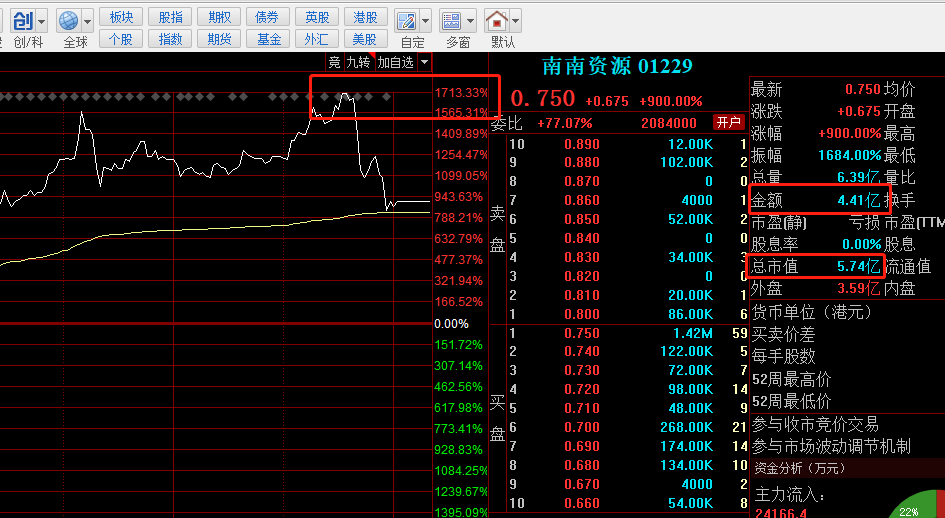Click the stock title 南南资源 01229
This screenshot has width=945, height=518.
pos(618,66)
